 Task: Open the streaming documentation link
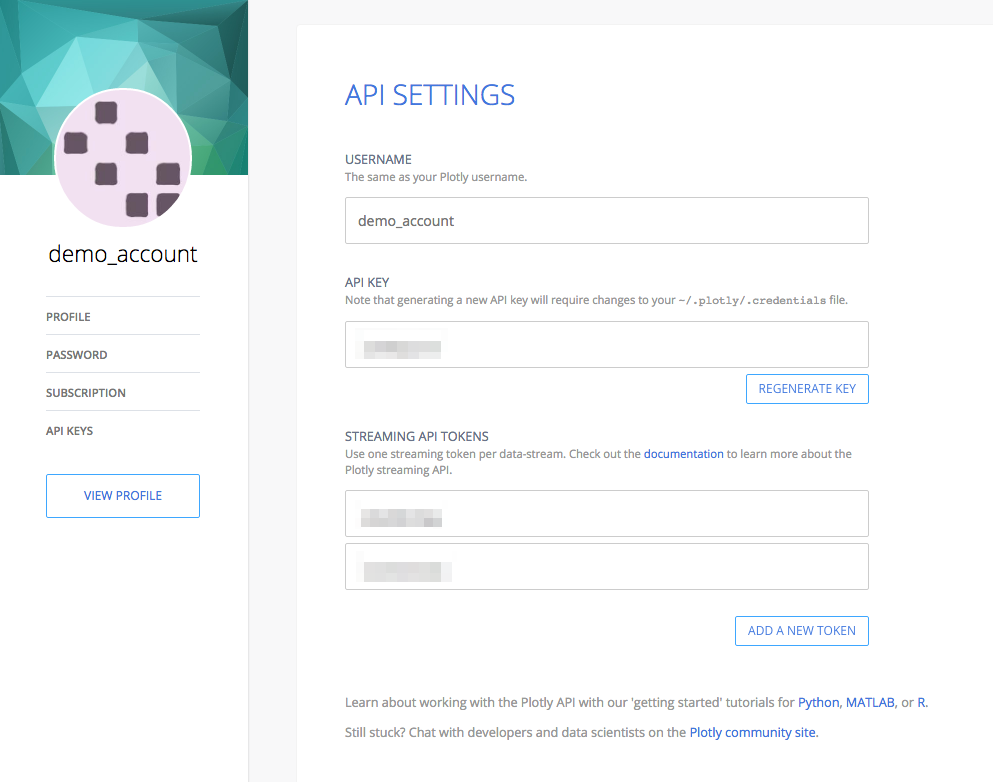[683, 454]
